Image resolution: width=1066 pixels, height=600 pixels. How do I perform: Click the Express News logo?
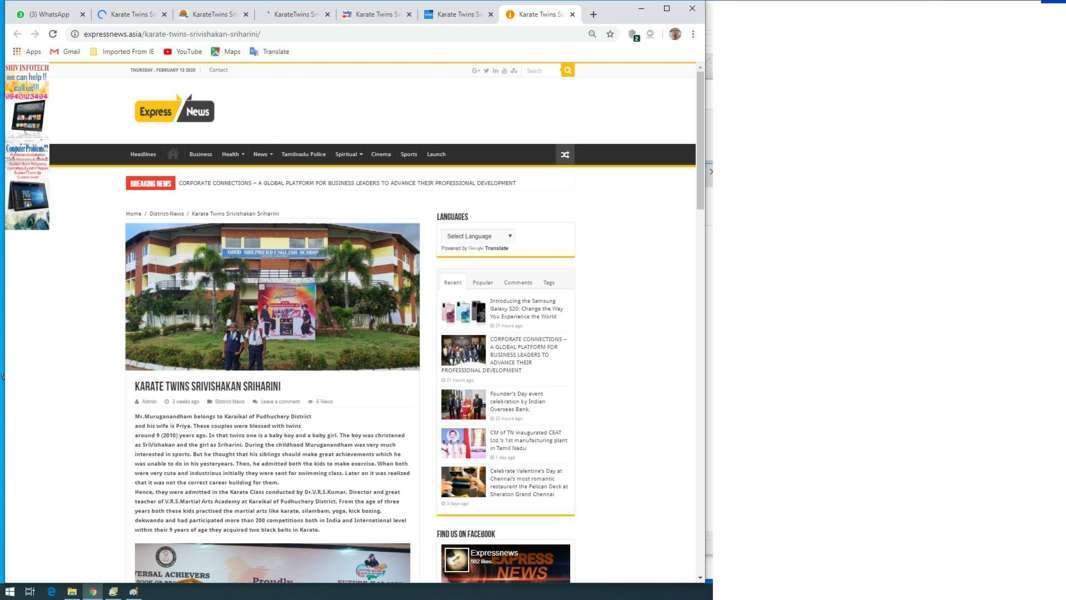click(174, 110)
